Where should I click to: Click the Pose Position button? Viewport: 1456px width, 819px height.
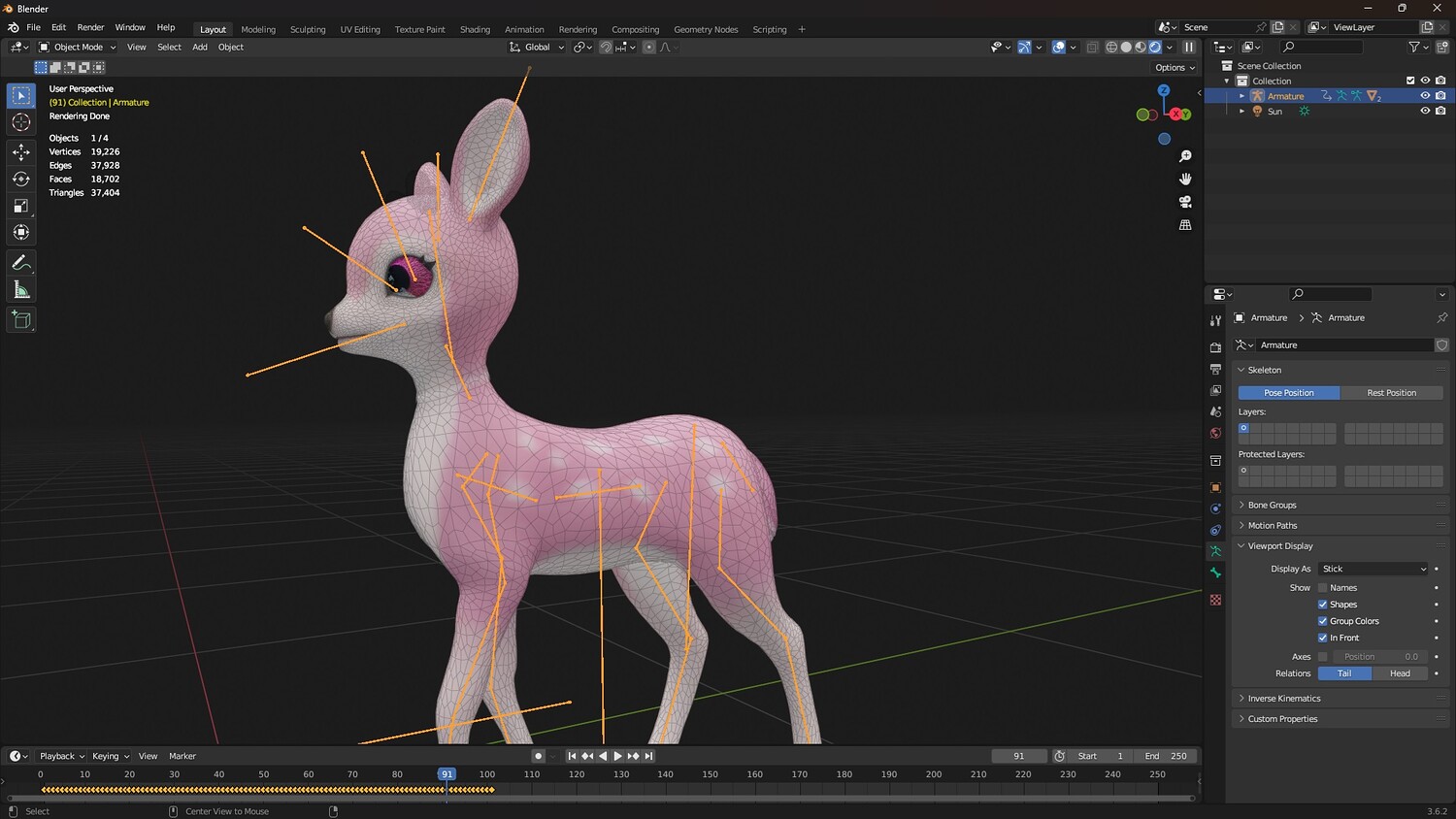pyautogui.click(x=1289, y=393)
